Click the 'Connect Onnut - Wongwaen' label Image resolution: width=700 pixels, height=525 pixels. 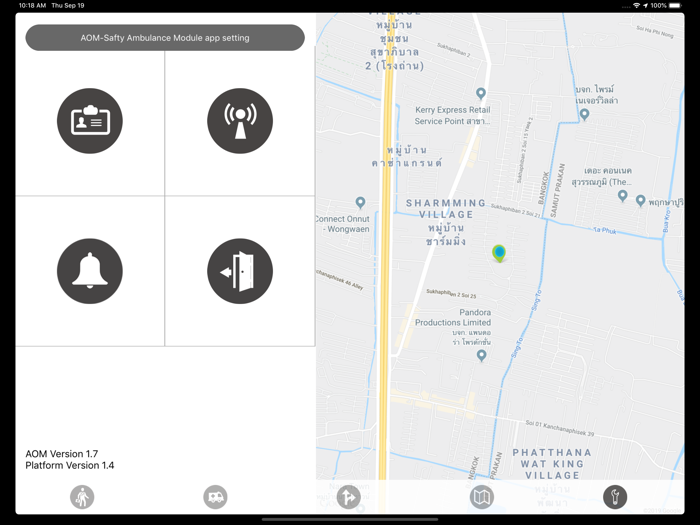342,224
